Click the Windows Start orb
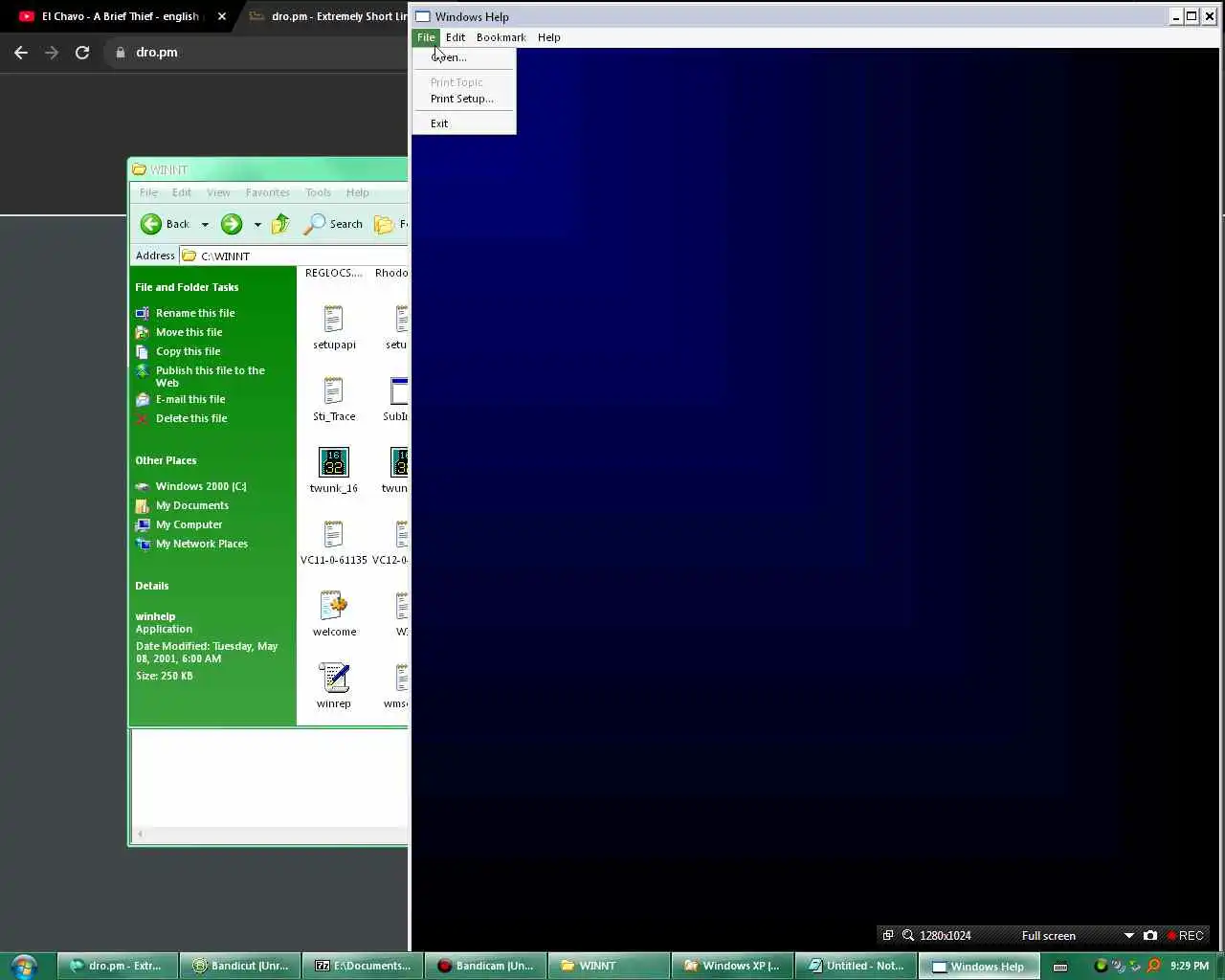 (x=24, y=966)
